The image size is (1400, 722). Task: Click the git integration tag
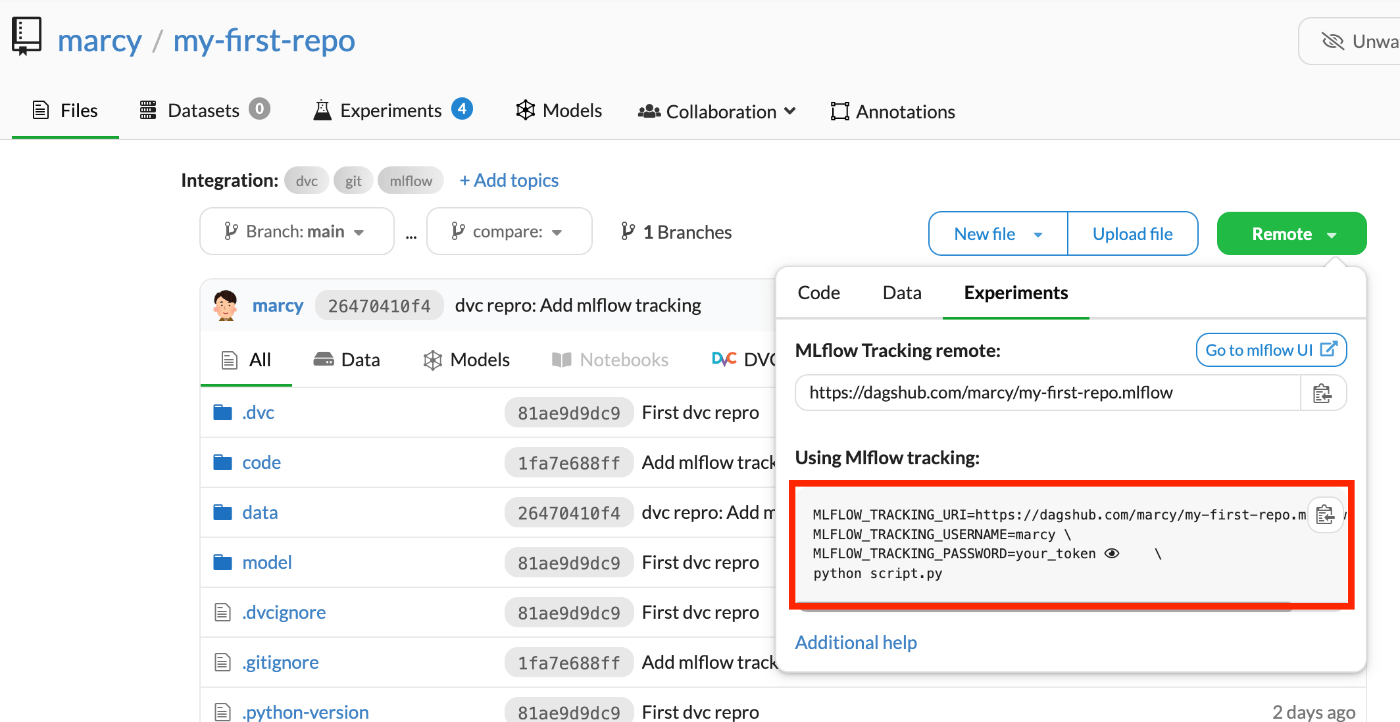click(x=353, y=181)
